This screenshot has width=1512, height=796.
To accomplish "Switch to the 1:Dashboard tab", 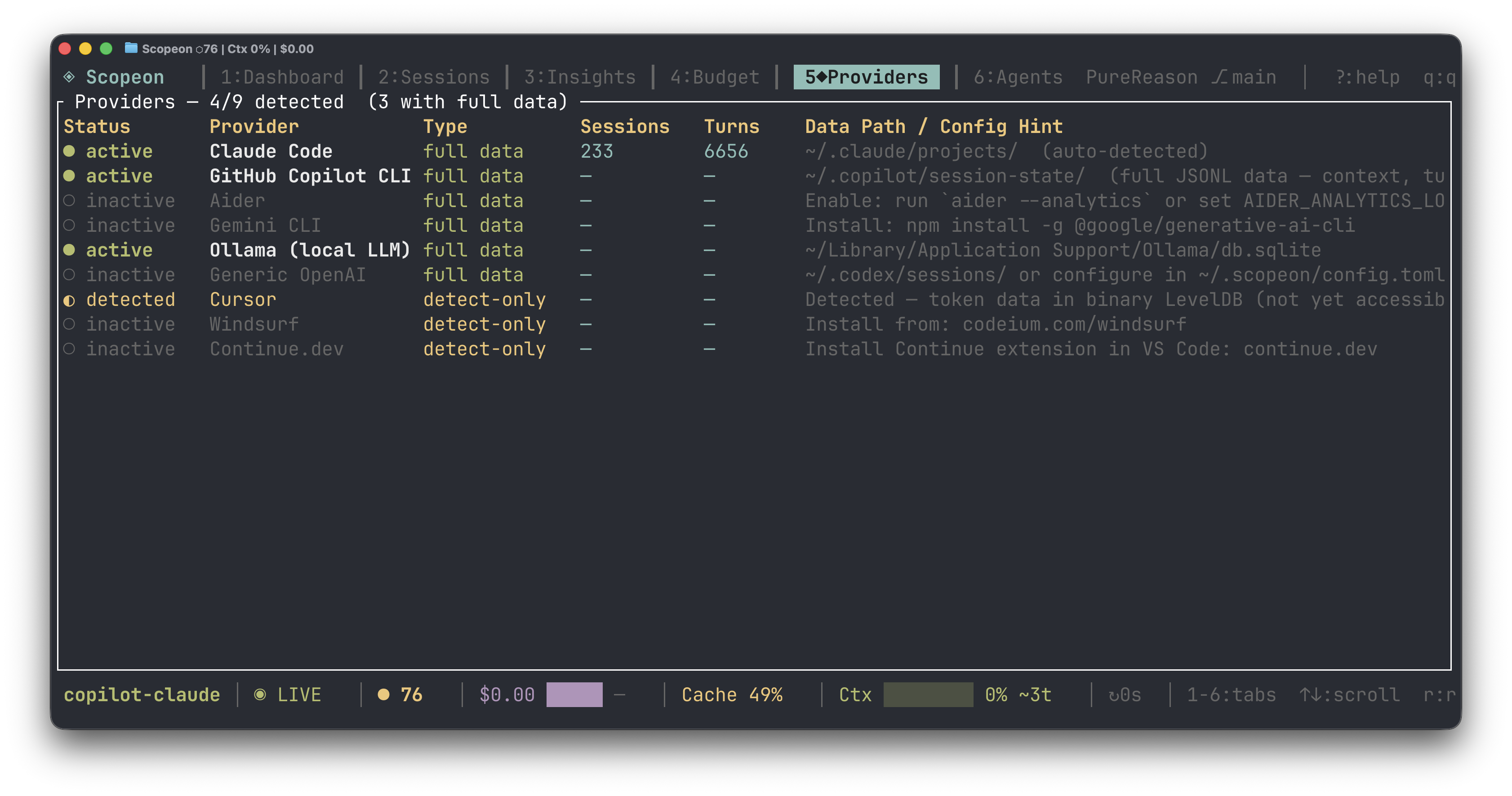I will tap(282, 77).
